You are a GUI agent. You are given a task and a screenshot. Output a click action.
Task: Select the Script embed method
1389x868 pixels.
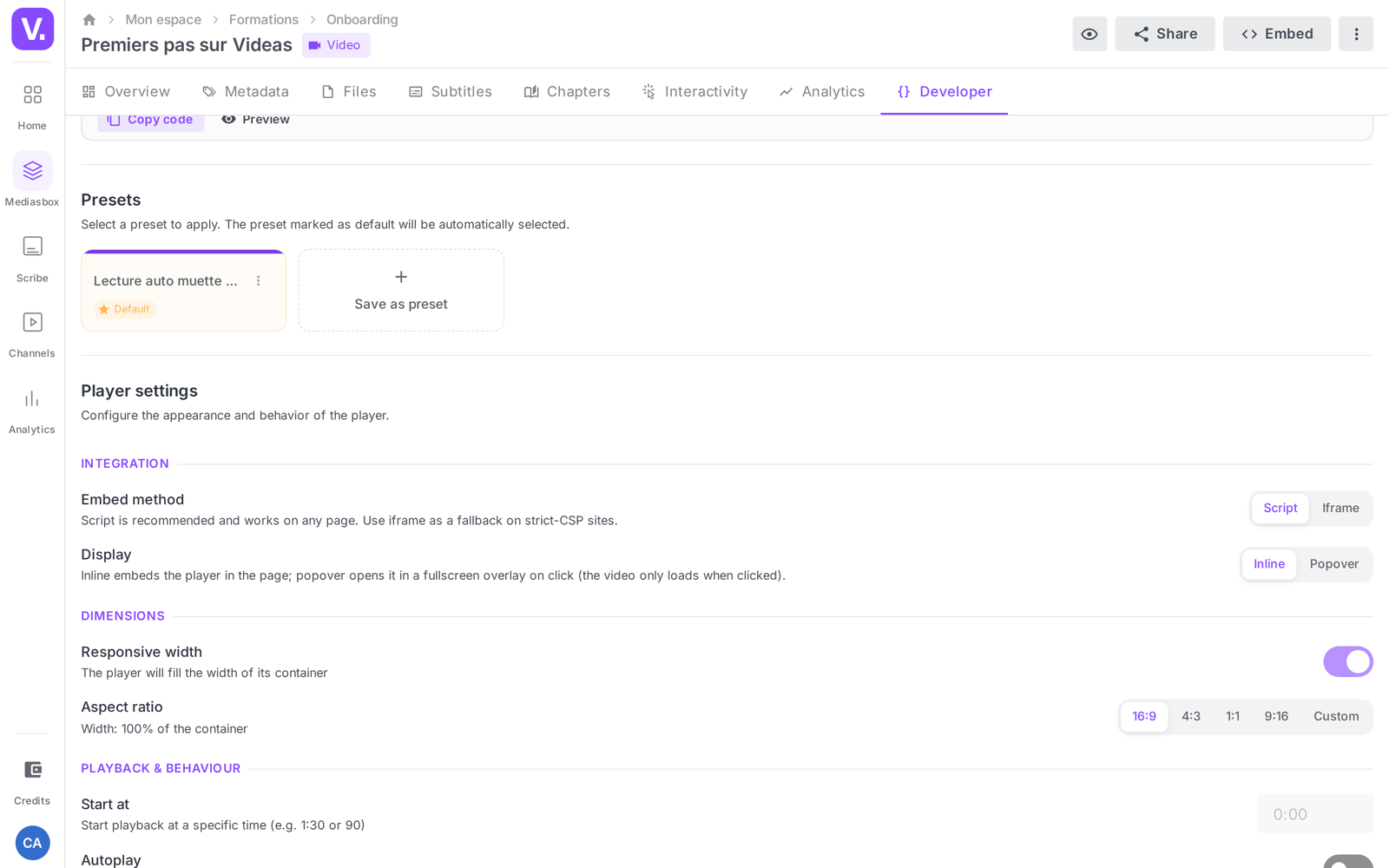pyautogui.click(x=1280, y=509)
